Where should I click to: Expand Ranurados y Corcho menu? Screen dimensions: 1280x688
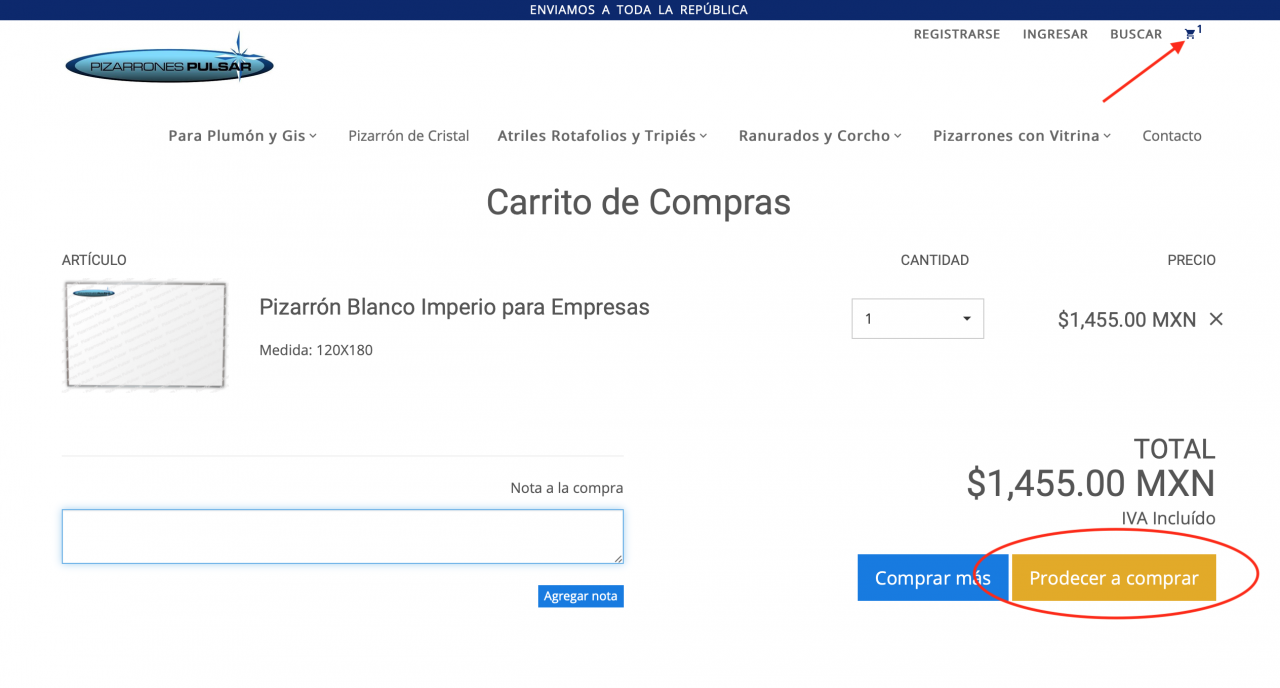(x=820, y=136)
